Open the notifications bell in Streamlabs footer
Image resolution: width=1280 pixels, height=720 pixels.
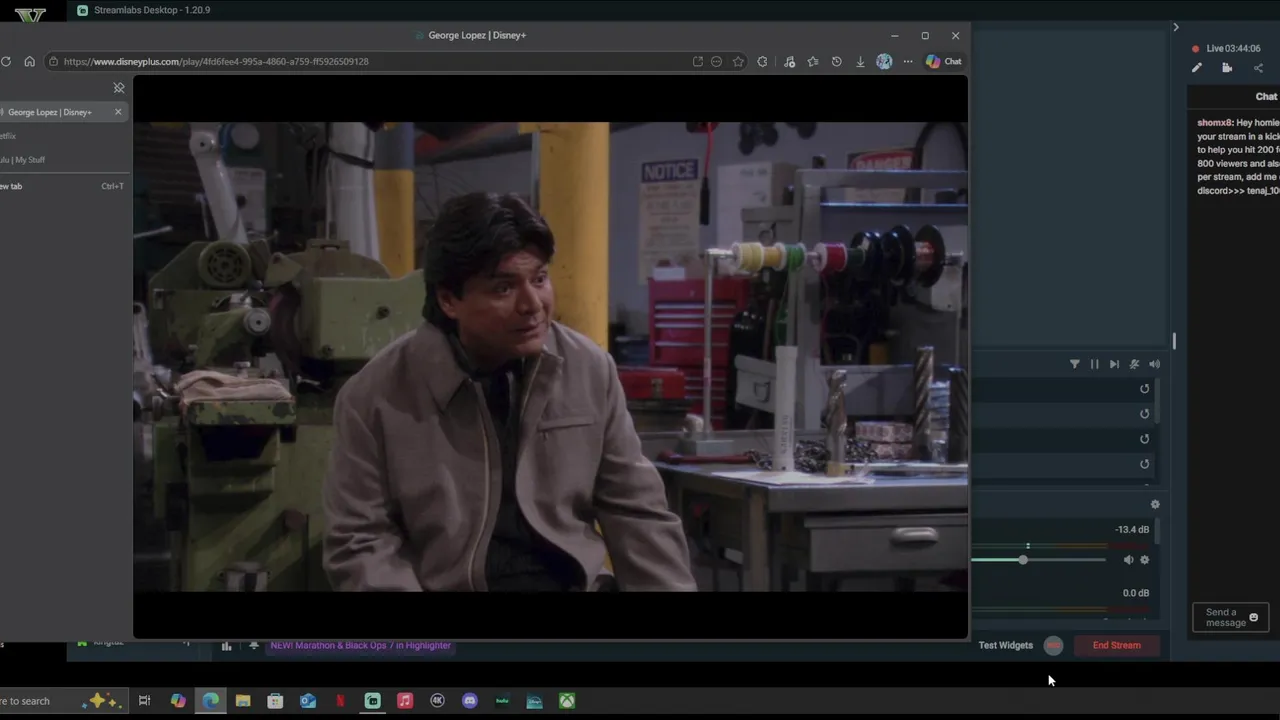(x=254, y=646)
